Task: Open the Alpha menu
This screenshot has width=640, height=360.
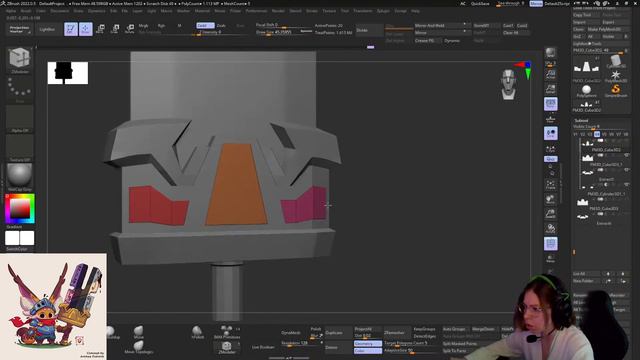Action: (x=11, y=11)
